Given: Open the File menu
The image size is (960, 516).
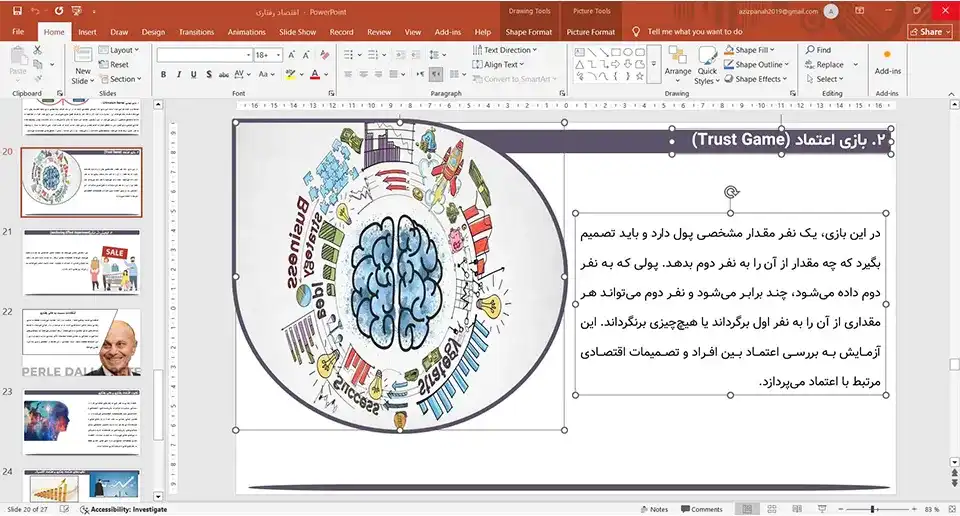Looking at the screenshot, I should pos(18,32).
